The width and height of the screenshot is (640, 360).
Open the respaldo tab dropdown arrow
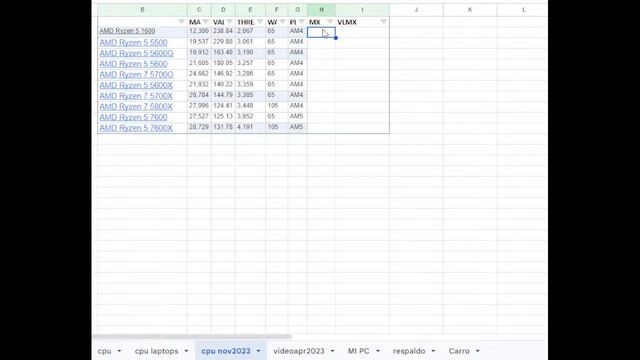433,351
